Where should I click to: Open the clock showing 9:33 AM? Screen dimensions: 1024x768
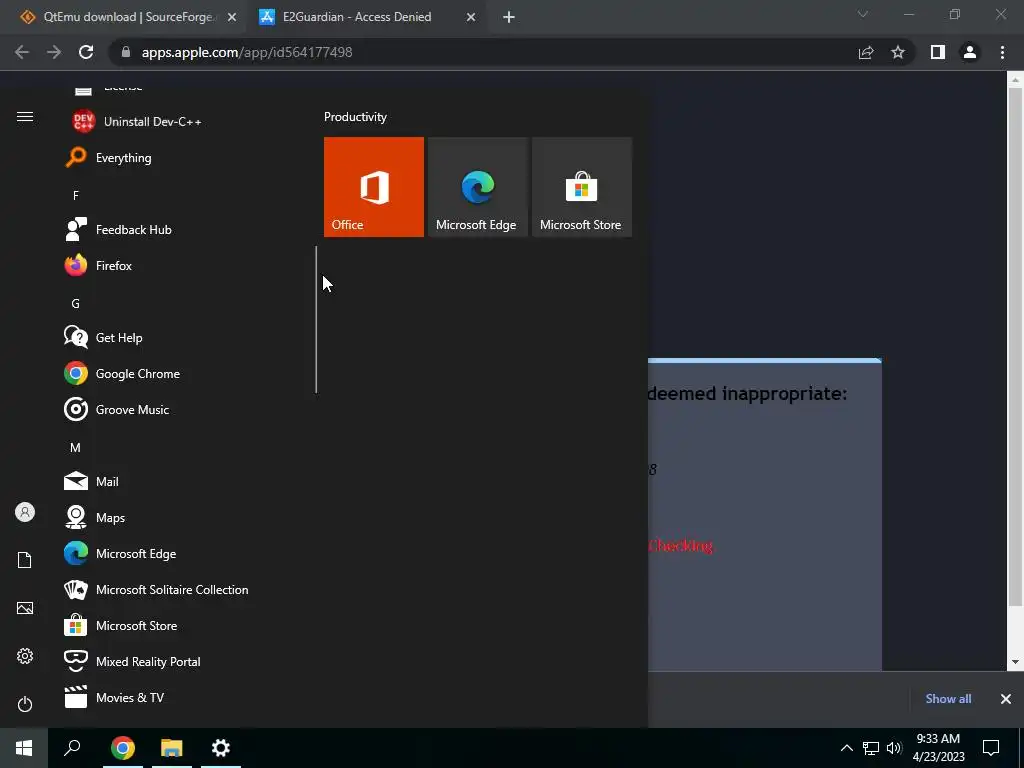pyautogui.click(x=938, y=748)
